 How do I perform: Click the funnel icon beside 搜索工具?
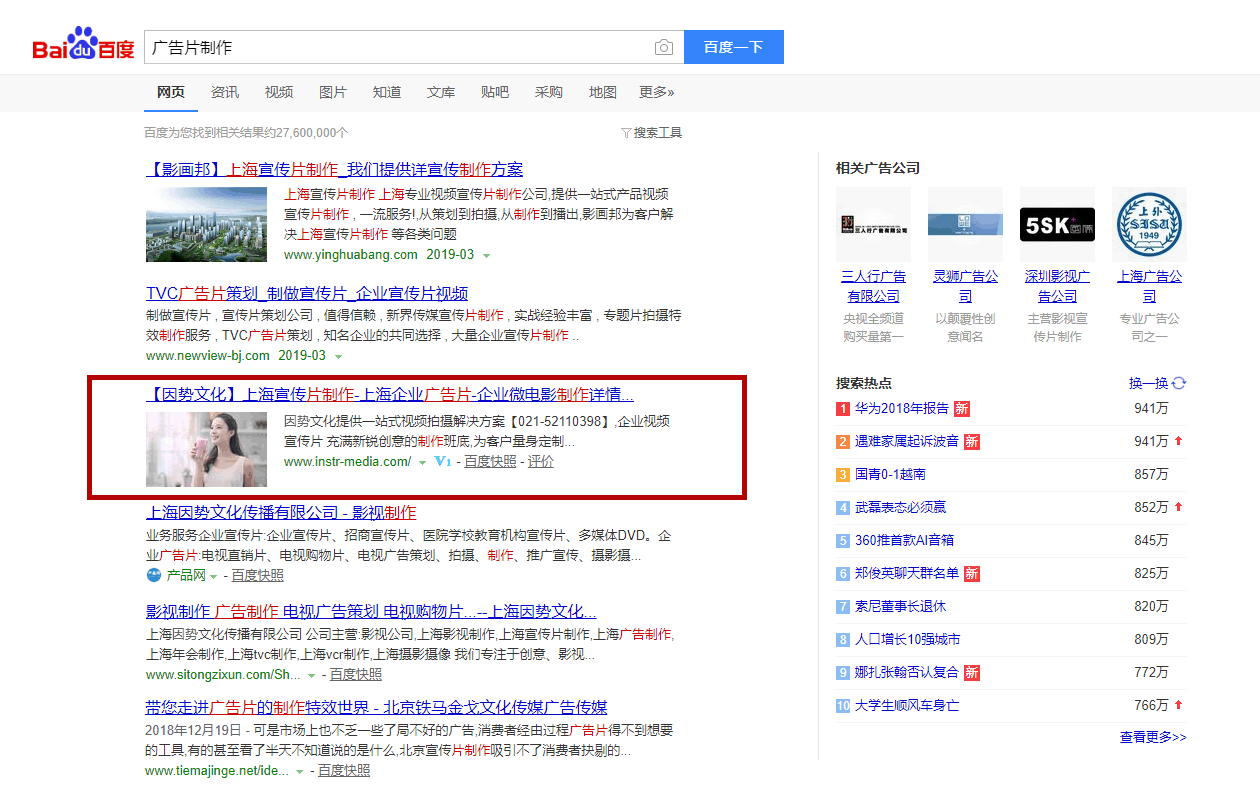point(626,133)
